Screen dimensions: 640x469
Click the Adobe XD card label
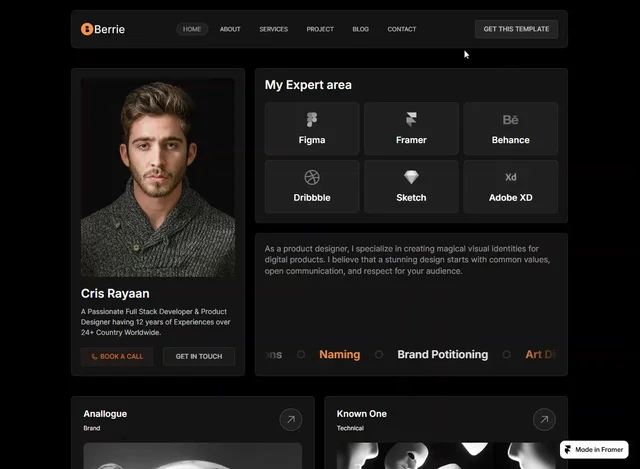[511, 198]
